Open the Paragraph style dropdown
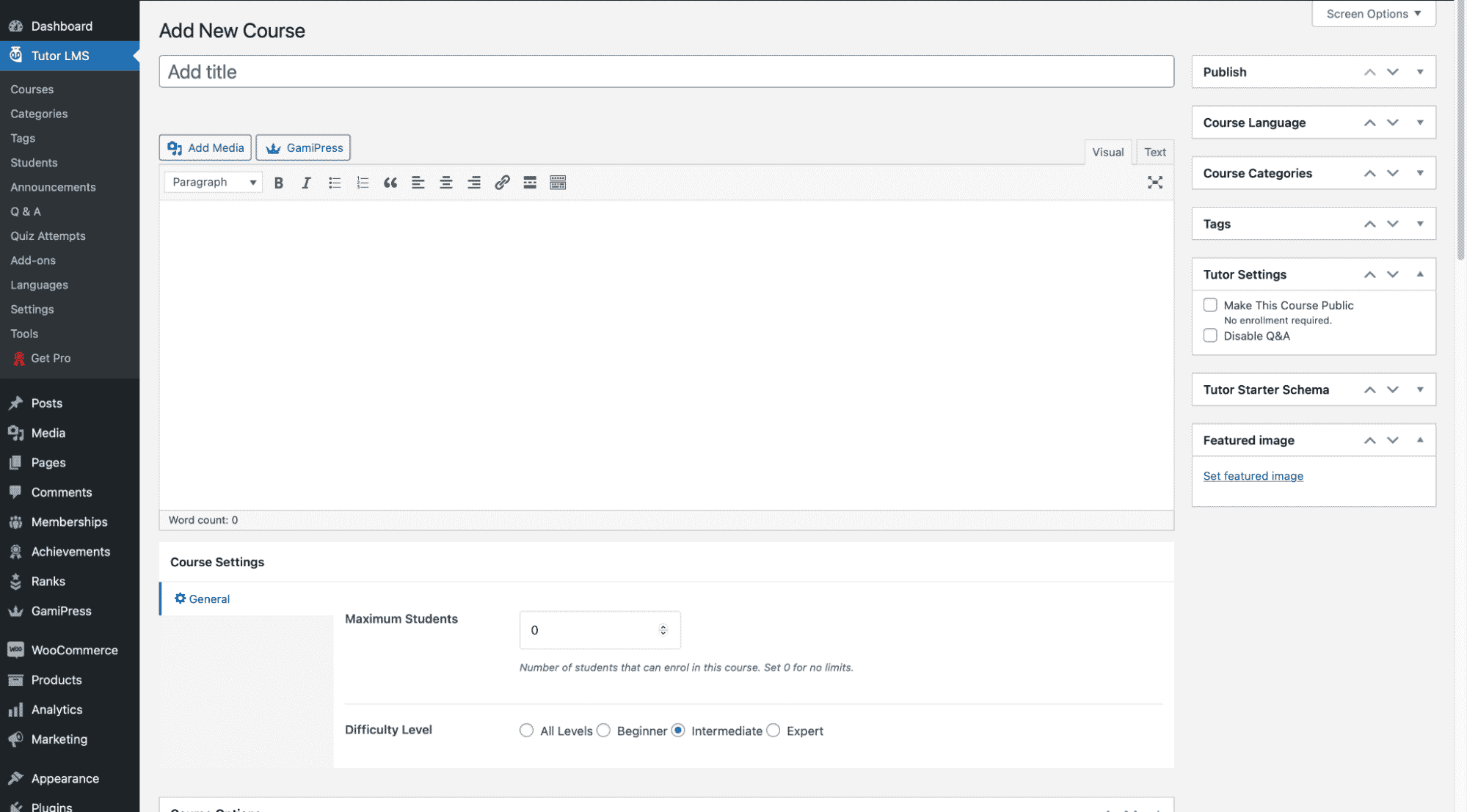This screenshot has width=1467, height=812. 212,181
